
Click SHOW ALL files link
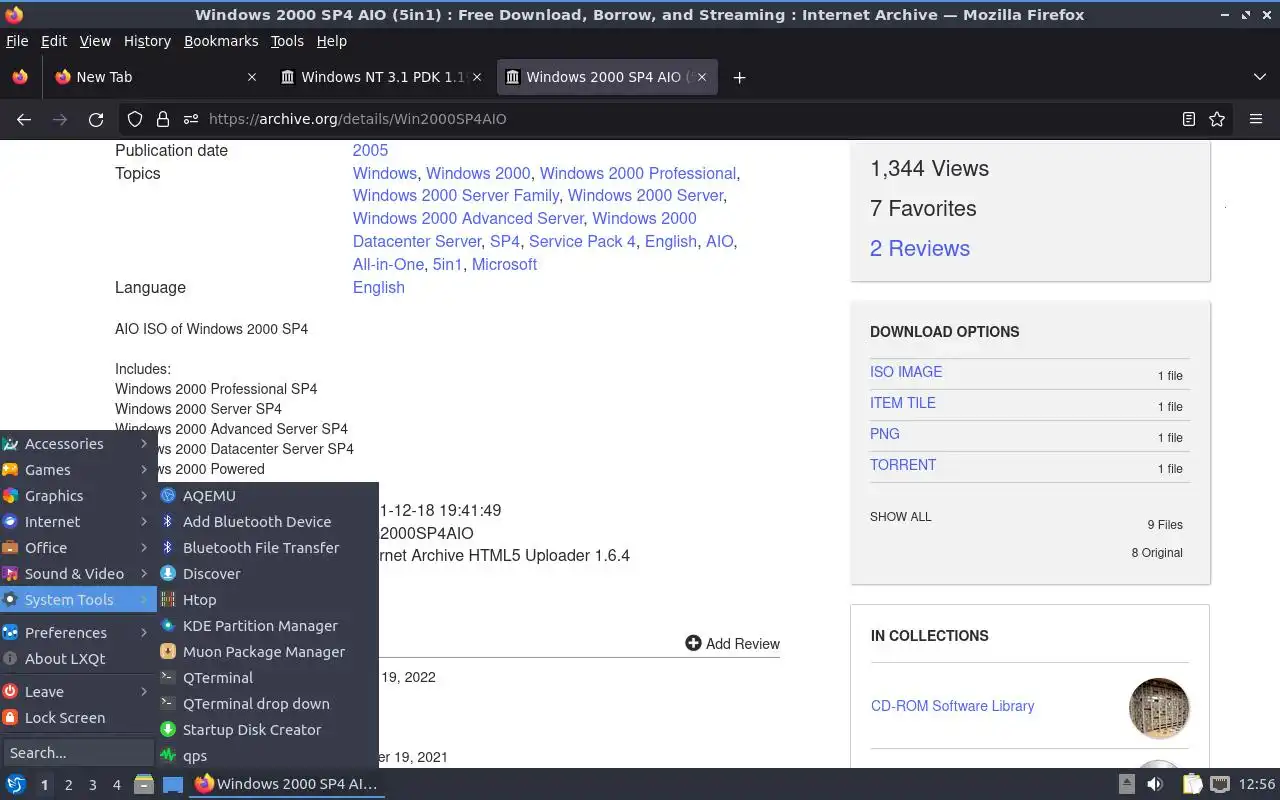pos(900,517)
